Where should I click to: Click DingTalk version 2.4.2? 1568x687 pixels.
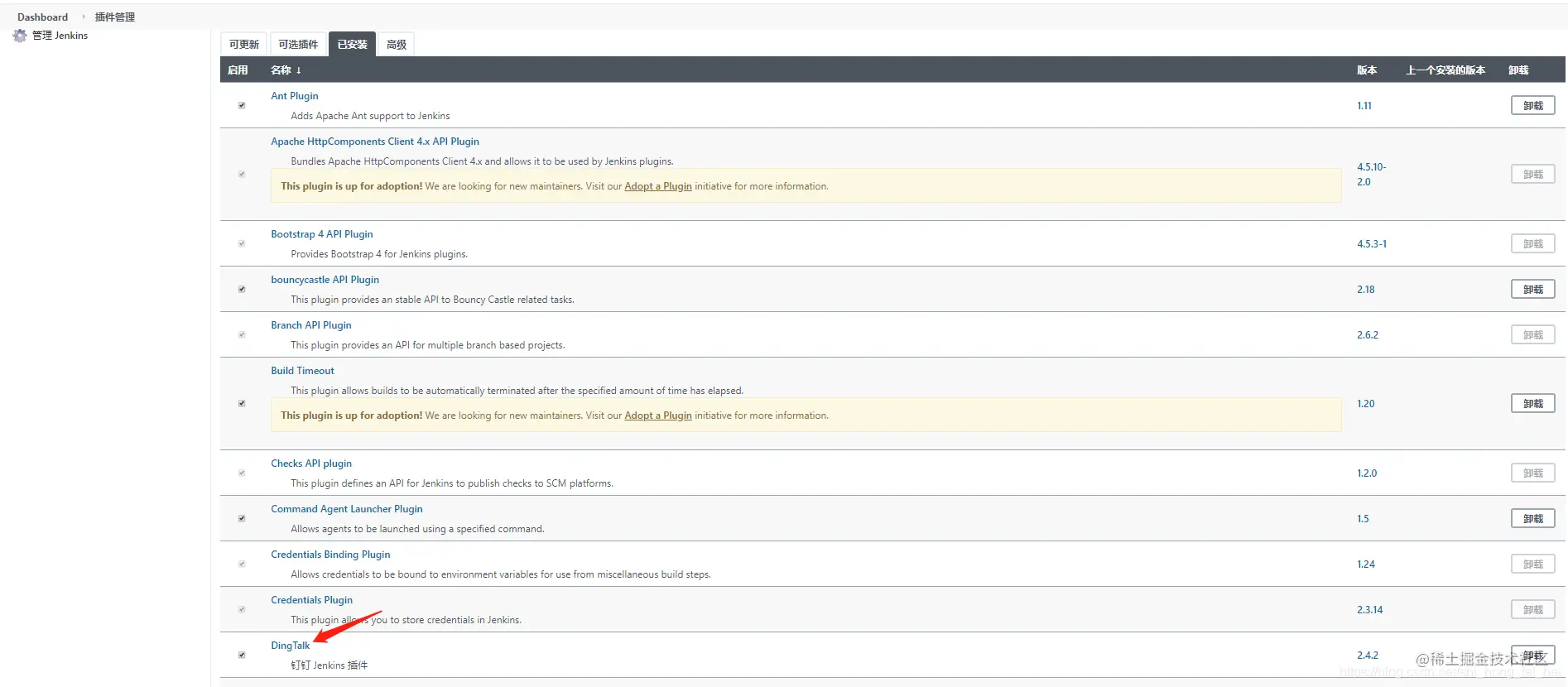[x=1368, y=656]
